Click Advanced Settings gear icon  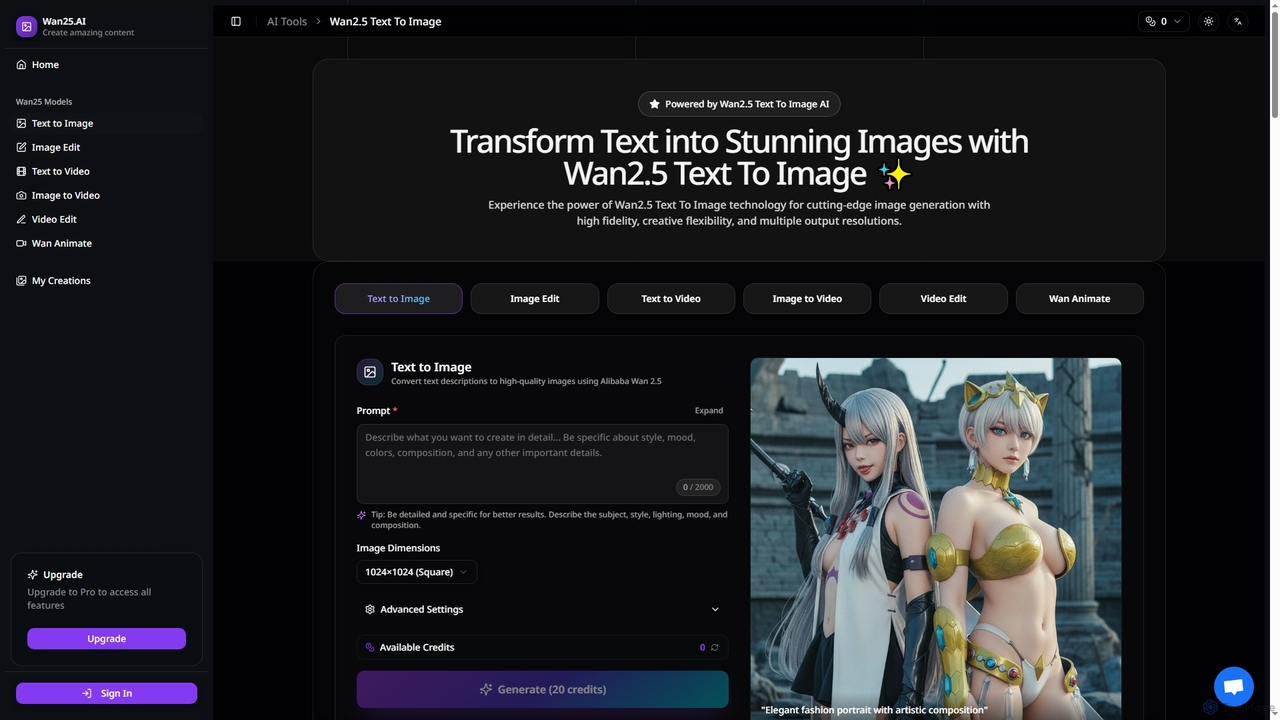[370, 609]
